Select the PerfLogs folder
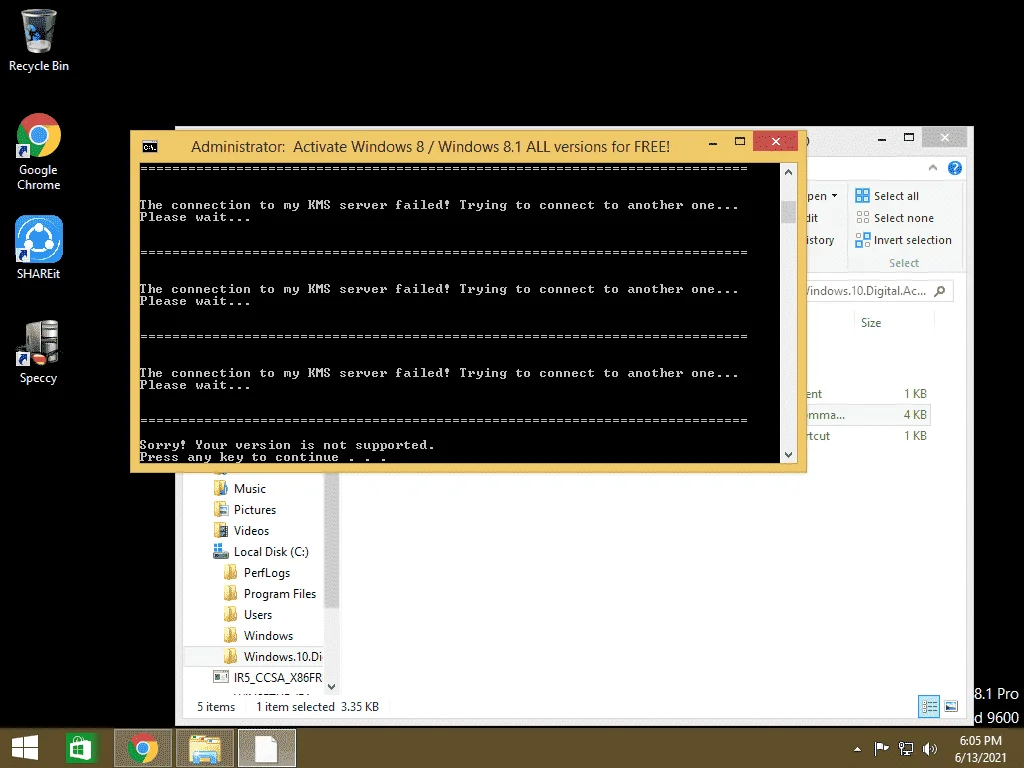This screenshot has width=1024, height=768. pyautogui.click(x=266, y=573)
